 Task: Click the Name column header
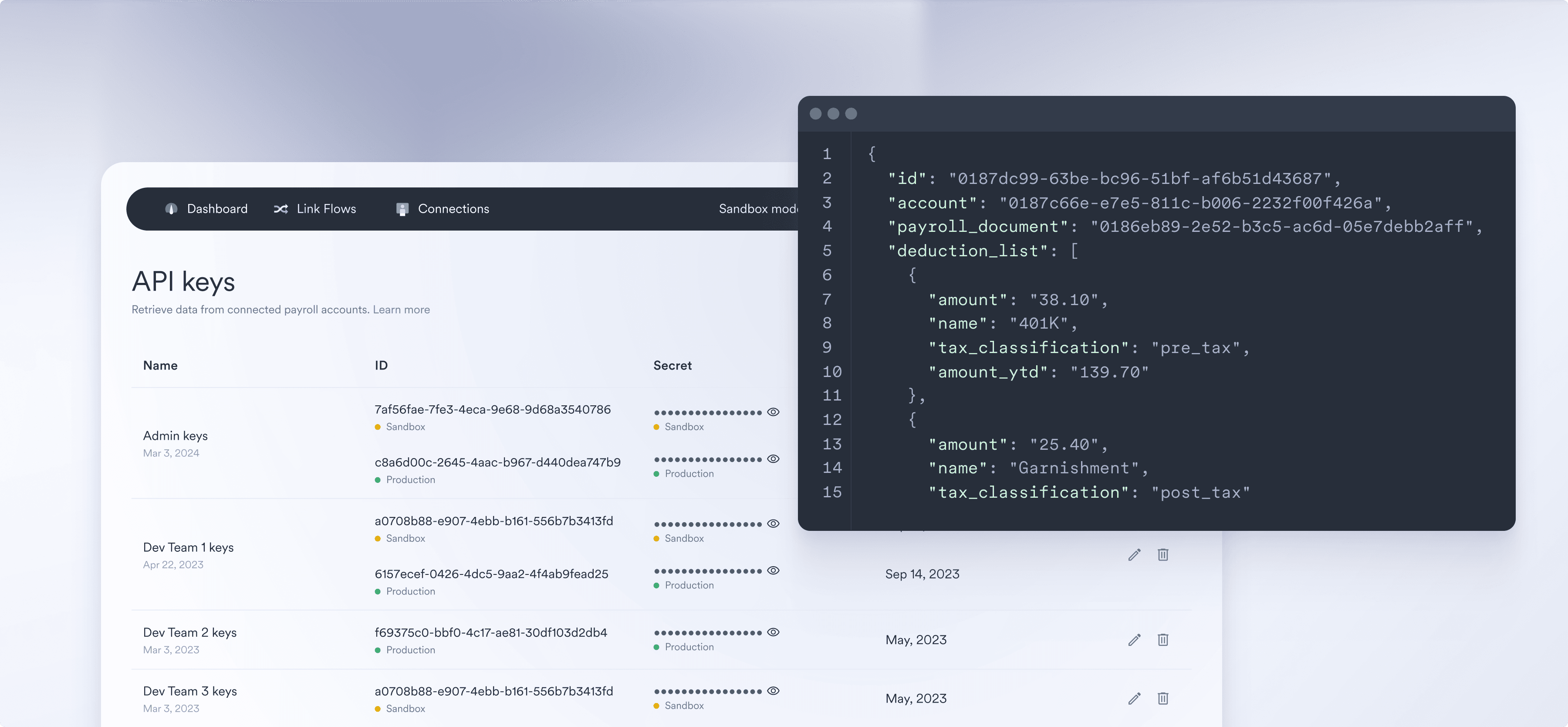click(160, 365)
